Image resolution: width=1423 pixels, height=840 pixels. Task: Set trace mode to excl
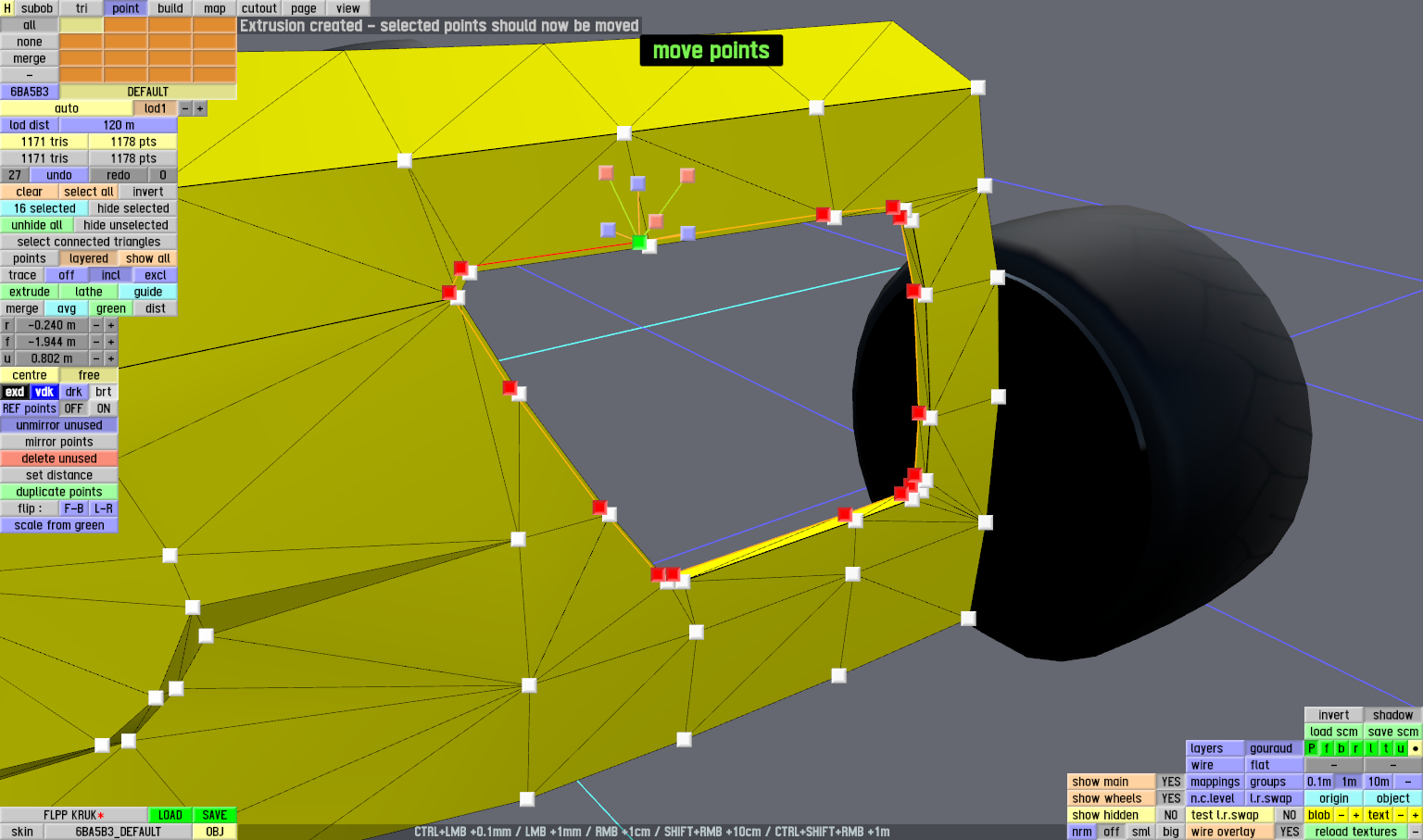pos(156,275)
